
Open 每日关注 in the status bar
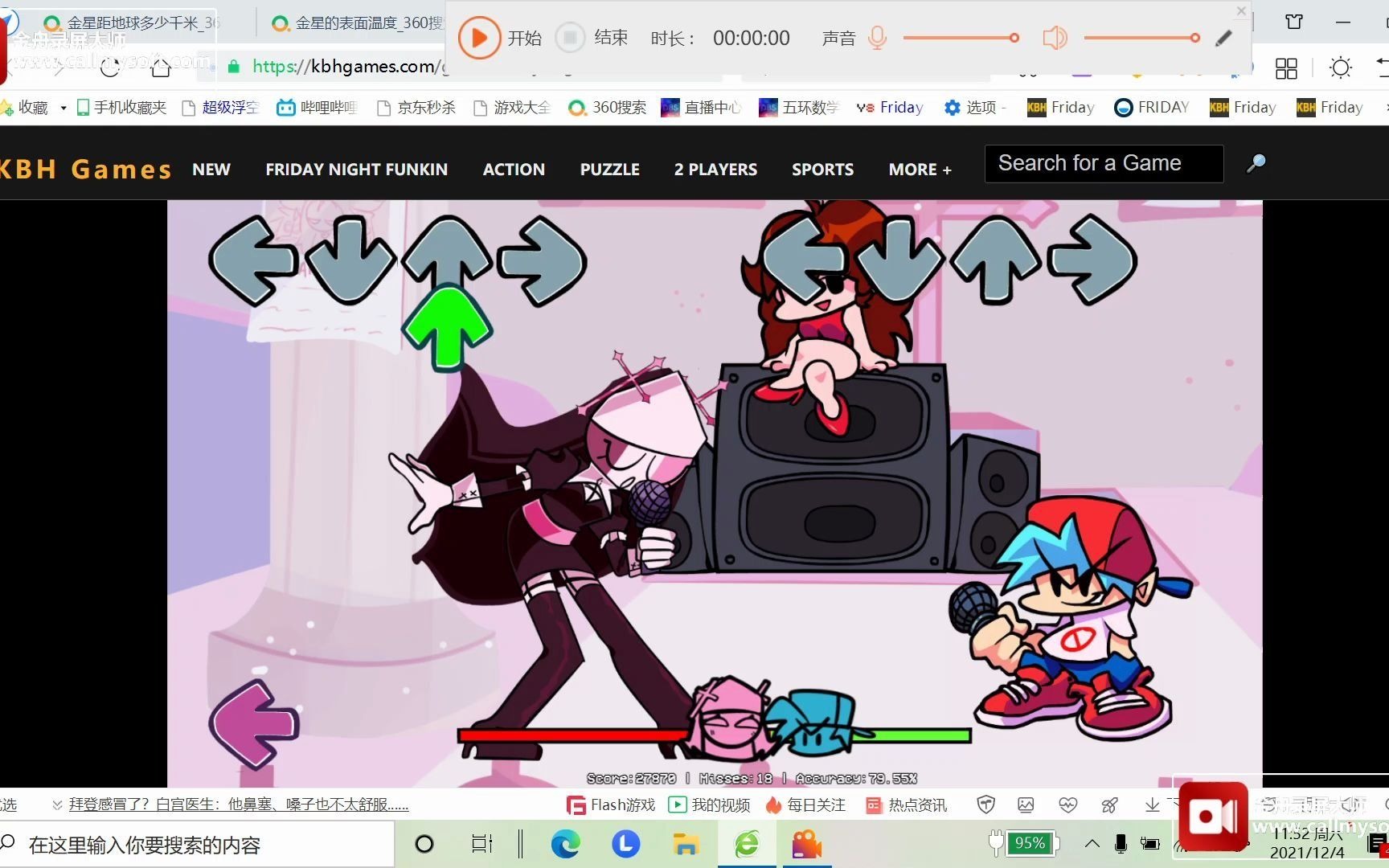(805, 805)
